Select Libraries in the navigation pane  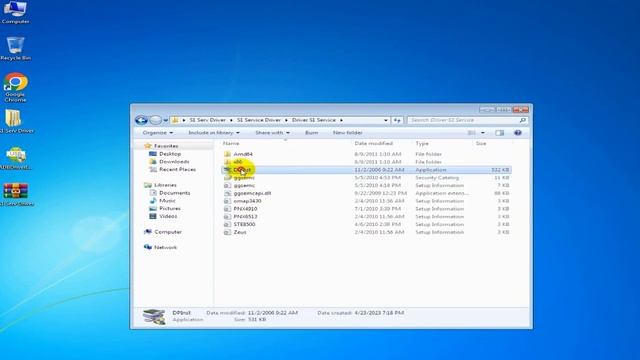point(165,185)
